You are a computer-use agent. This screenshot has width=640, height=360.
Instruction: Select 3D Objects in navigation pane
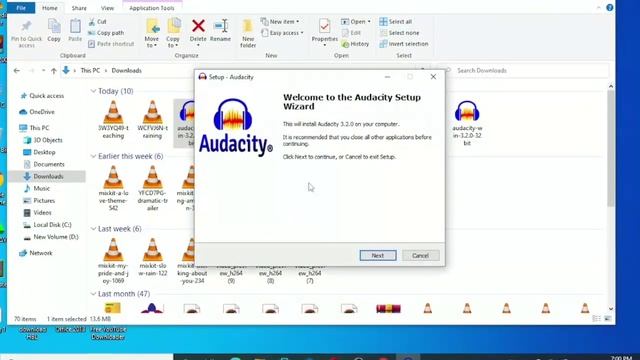tap(48, 140)
